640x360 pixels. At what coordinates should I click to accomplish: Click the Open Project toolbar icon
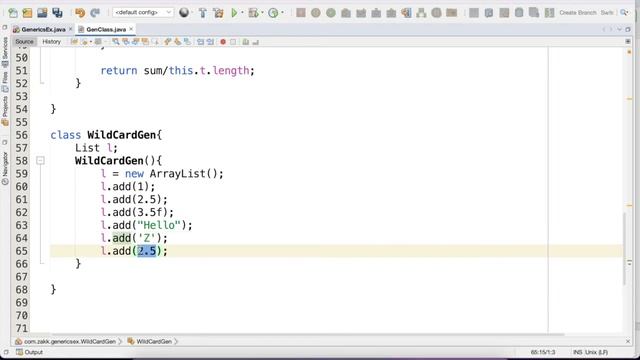(42, 13)
